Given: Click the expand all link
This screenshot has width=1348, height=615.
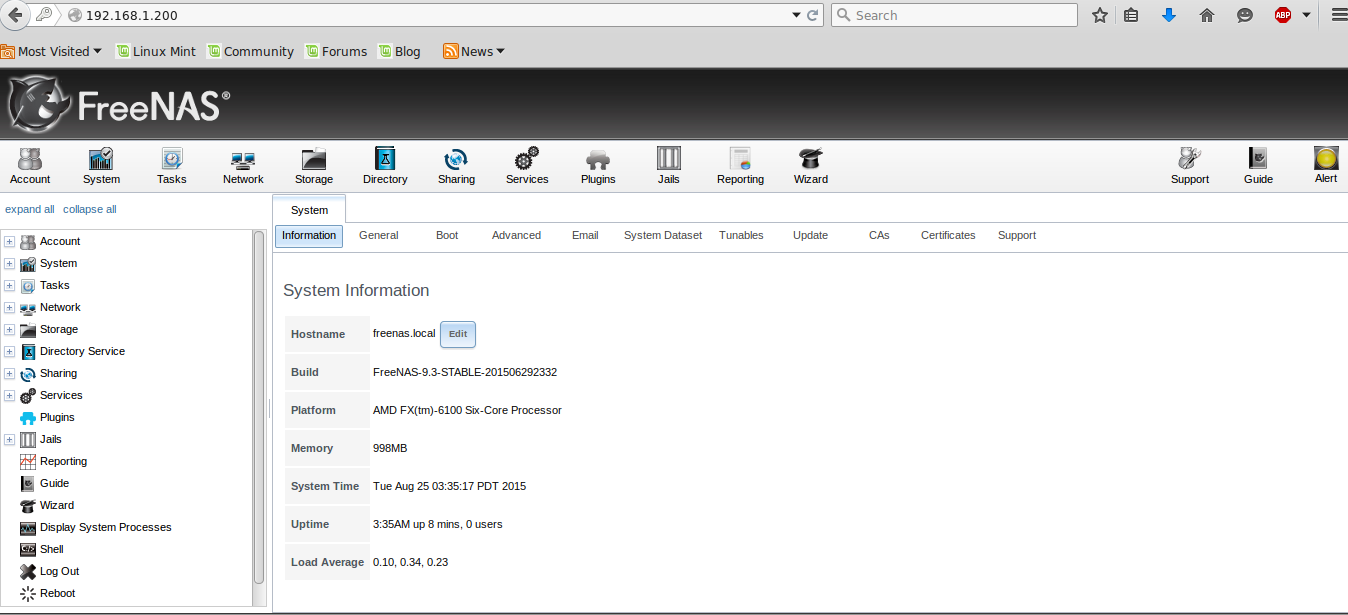Looking at the screenshot, I should [x=30, y=209].
